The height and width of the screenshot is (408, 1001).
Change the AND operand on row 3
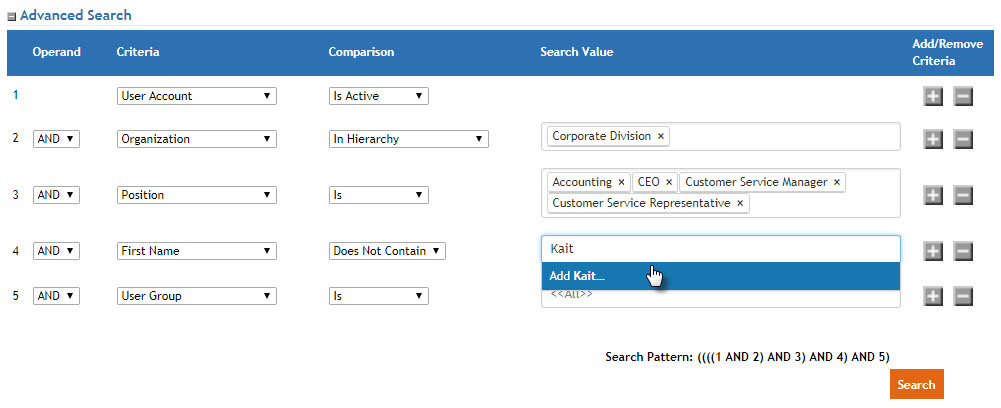click(56, 195)
